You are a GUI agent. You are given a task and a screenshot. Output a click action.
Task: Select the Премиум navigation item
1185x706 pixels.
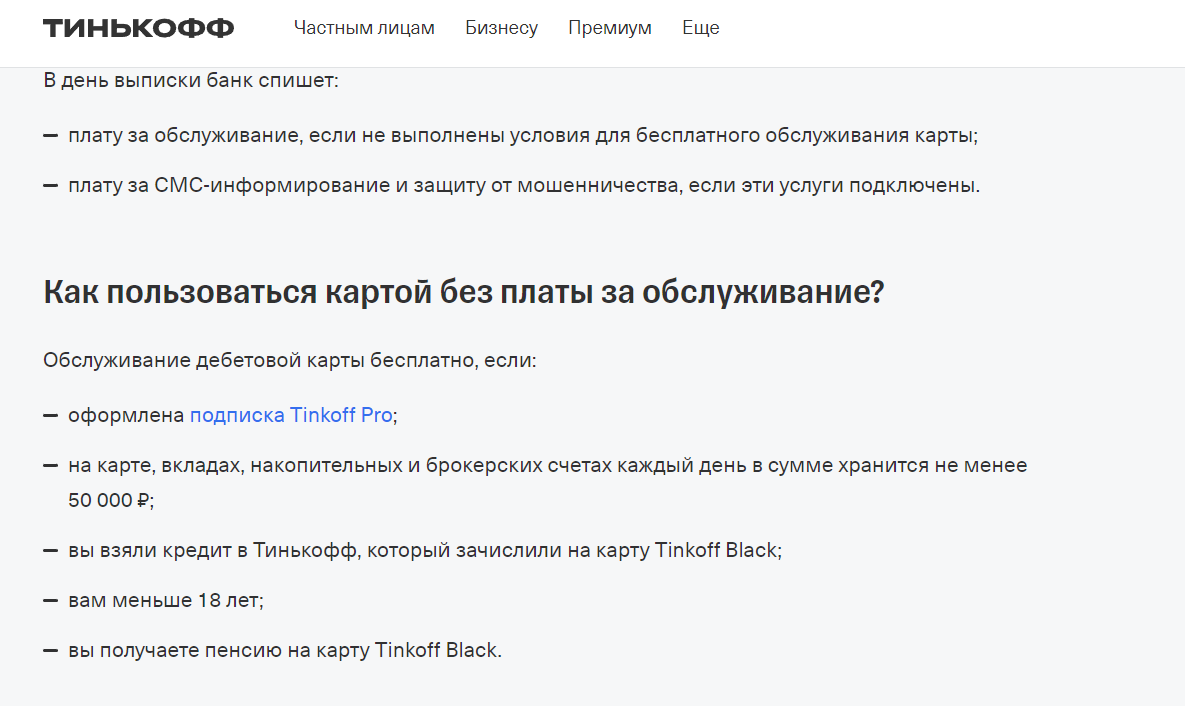coord(610,28)
